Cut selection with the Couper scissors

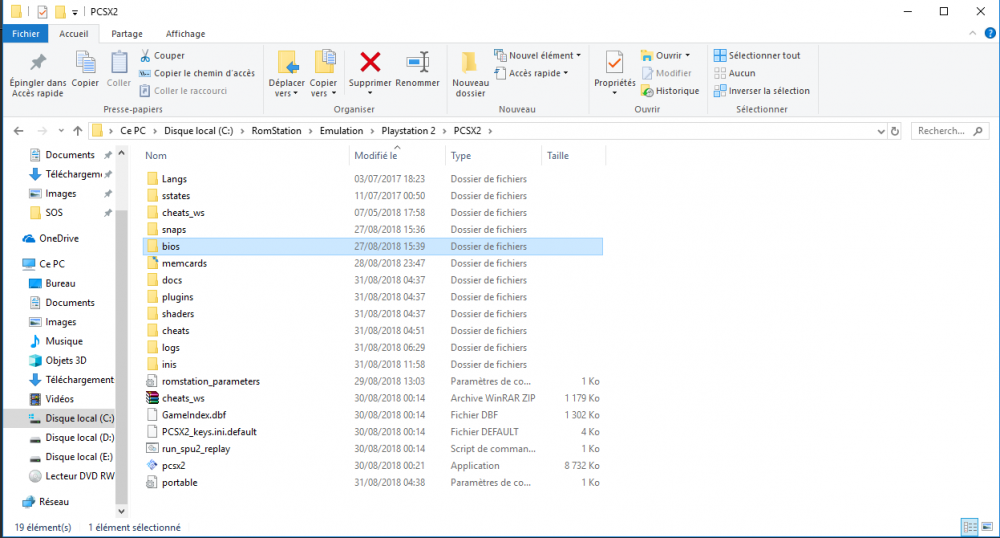tap(162, 55)
